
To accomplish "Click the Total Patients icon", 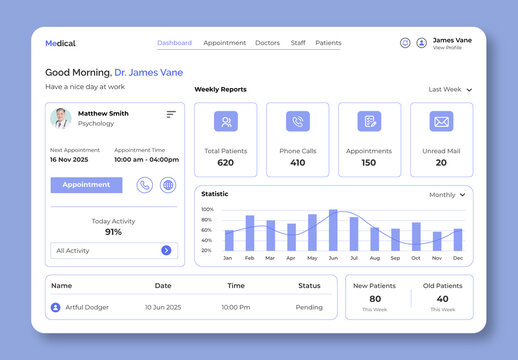I will (226, 121).
